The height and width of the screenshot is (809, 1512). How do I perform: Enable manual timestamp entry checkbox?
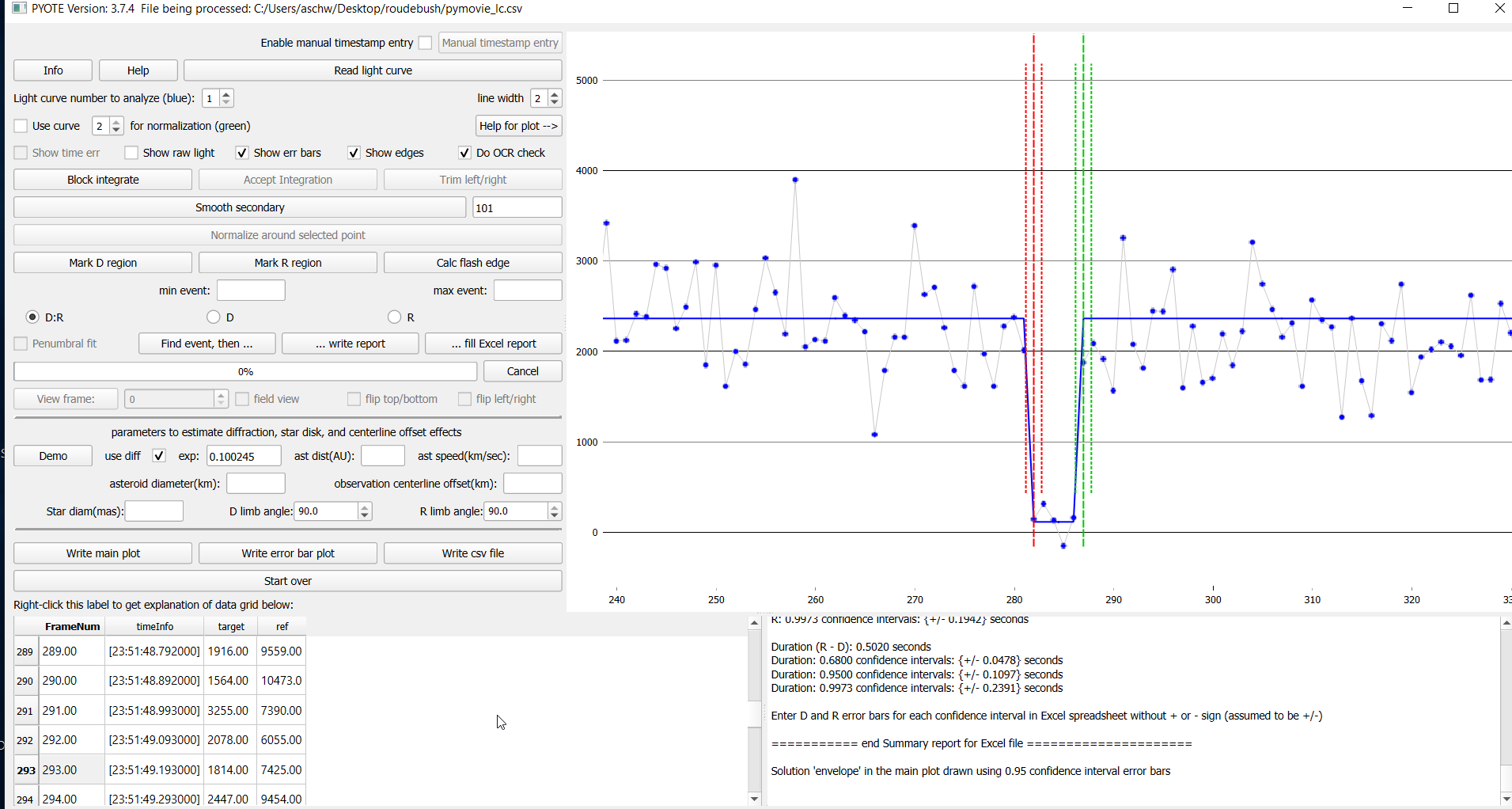point(426,43)
